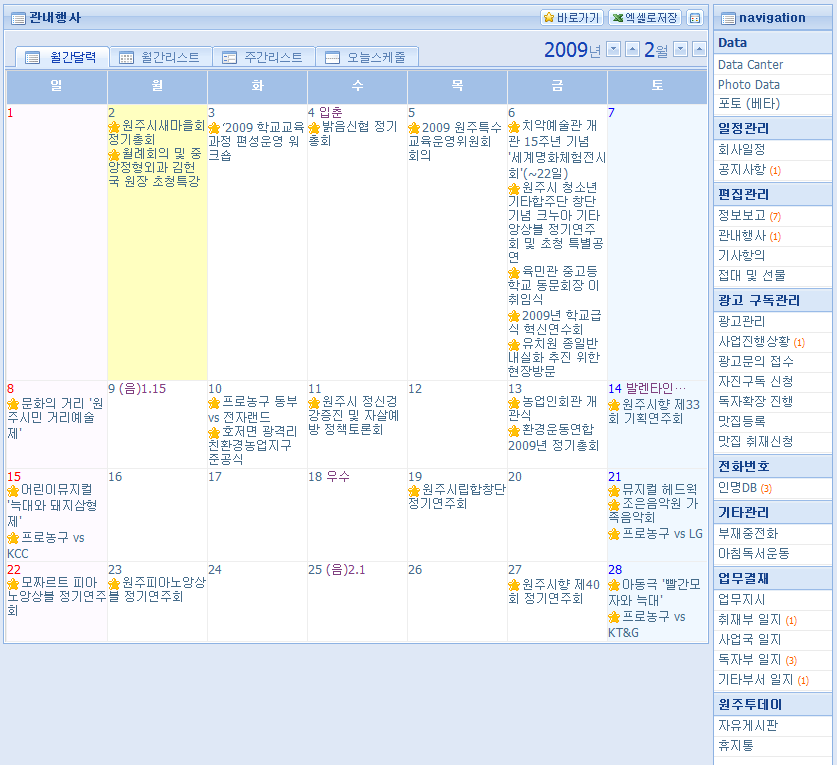This screenshot has height=765, width=837.
Task: Open 회사일정 under 일정관리
Action: point(741,150)
